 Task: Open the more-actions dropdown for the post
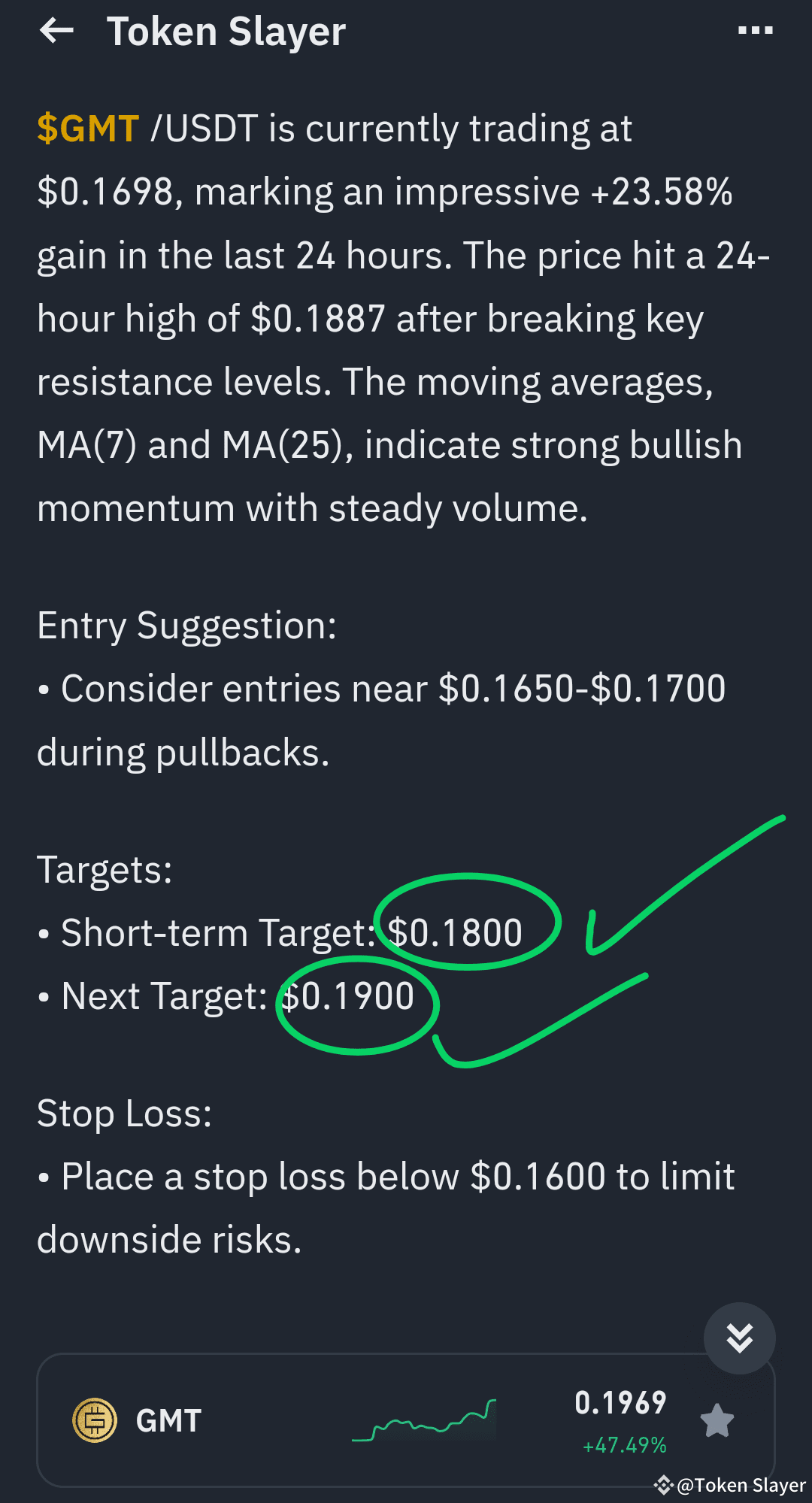point(756,30)
